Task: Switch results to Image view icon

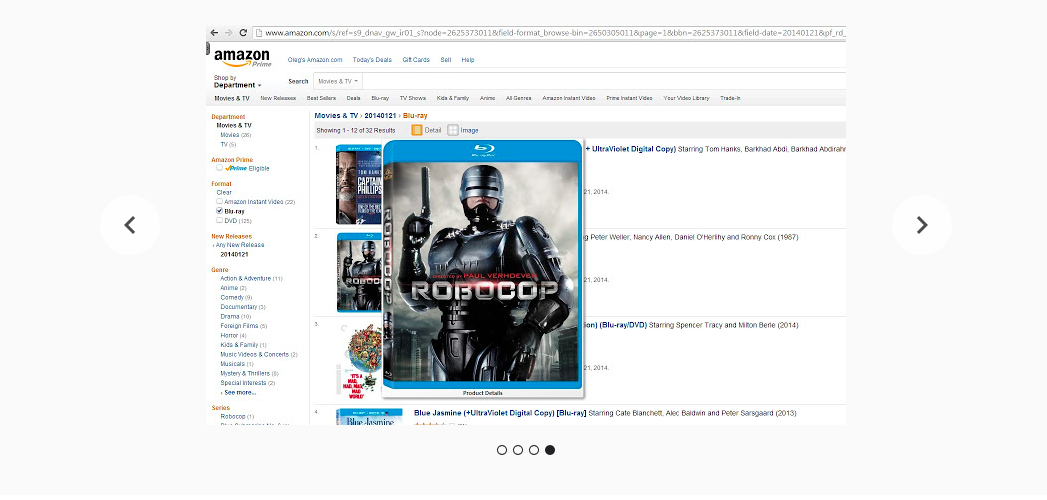Action: [453, 130]
